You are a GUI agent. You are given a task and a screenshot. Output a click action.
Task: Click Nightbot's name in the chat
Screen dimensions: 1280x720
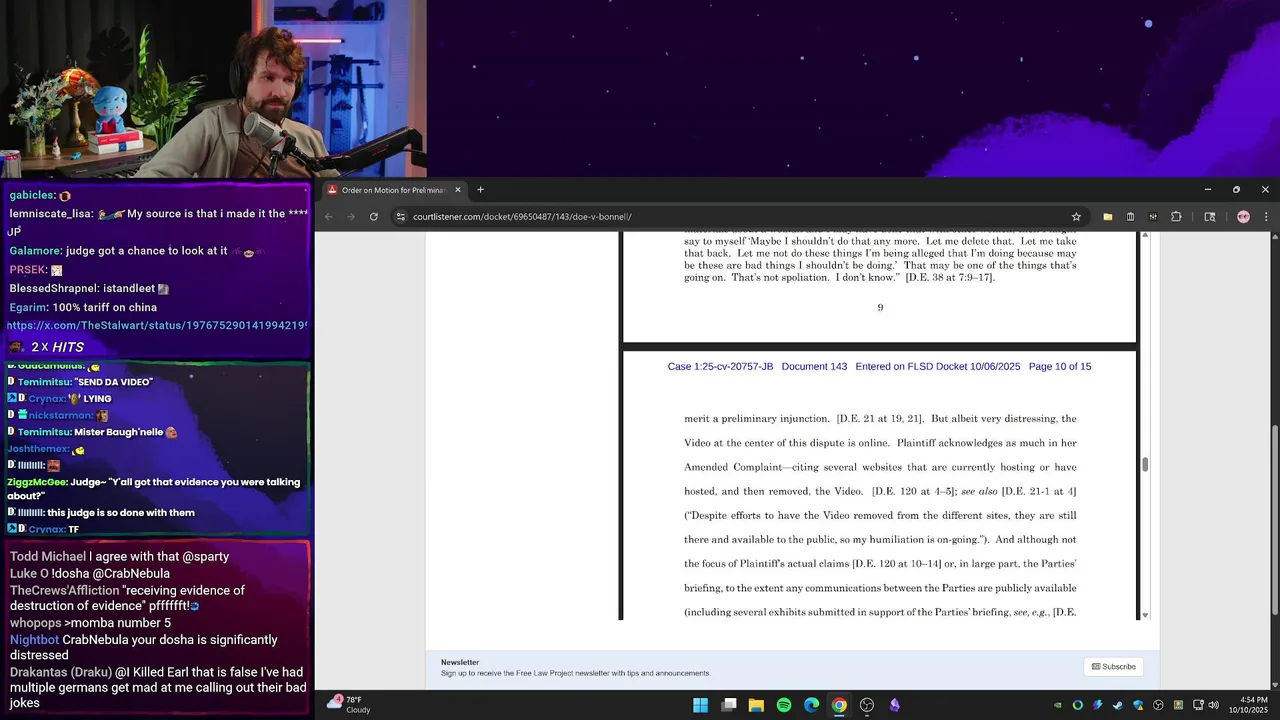click(34, 640)
